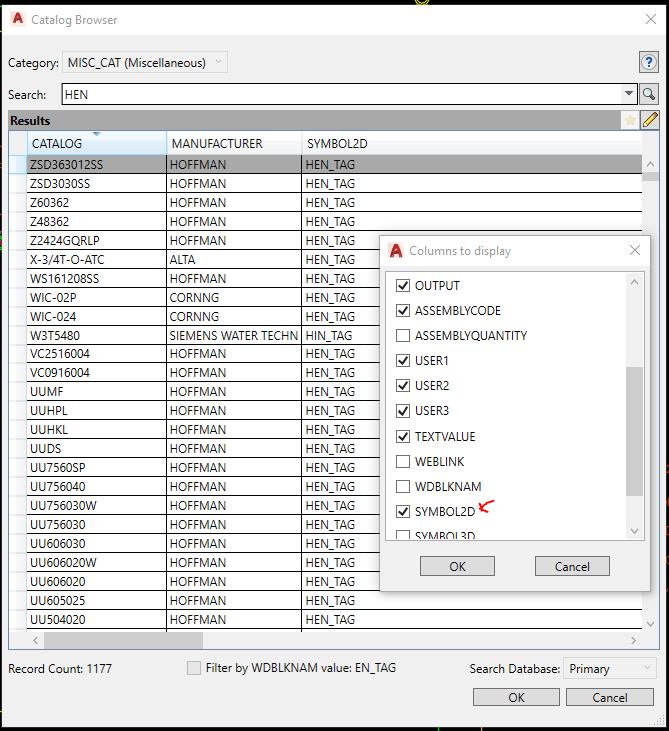
Task: Select the WIC-02P catalog entry
Action: tap(97, 297)
